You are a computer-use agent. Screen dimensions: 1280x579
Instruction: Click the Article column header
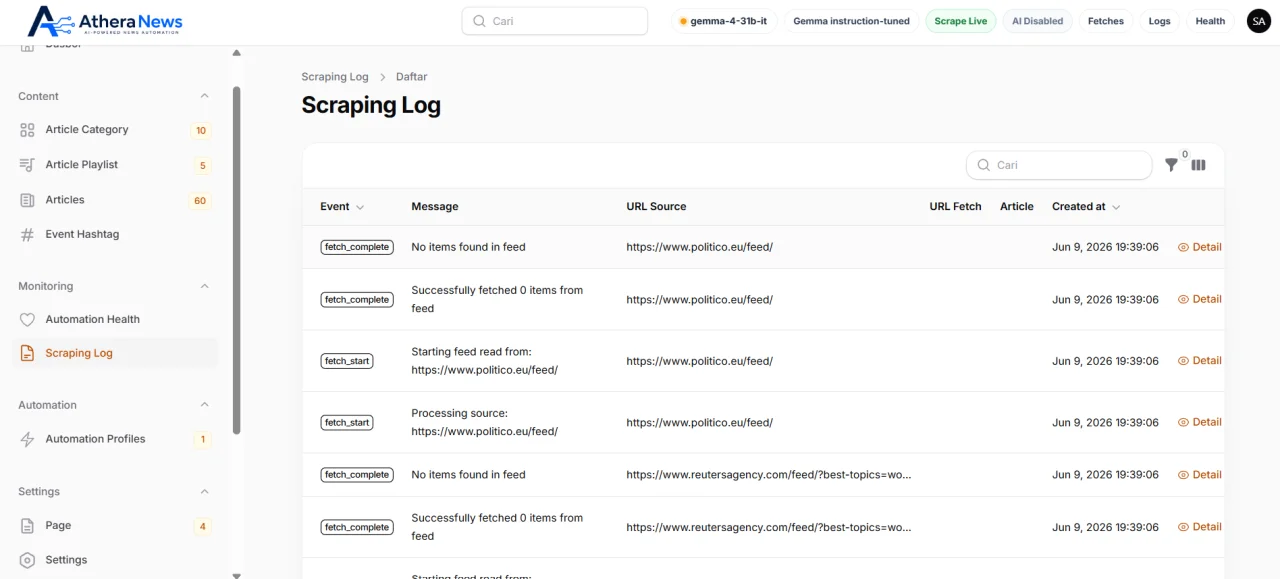pos(1017,207)
